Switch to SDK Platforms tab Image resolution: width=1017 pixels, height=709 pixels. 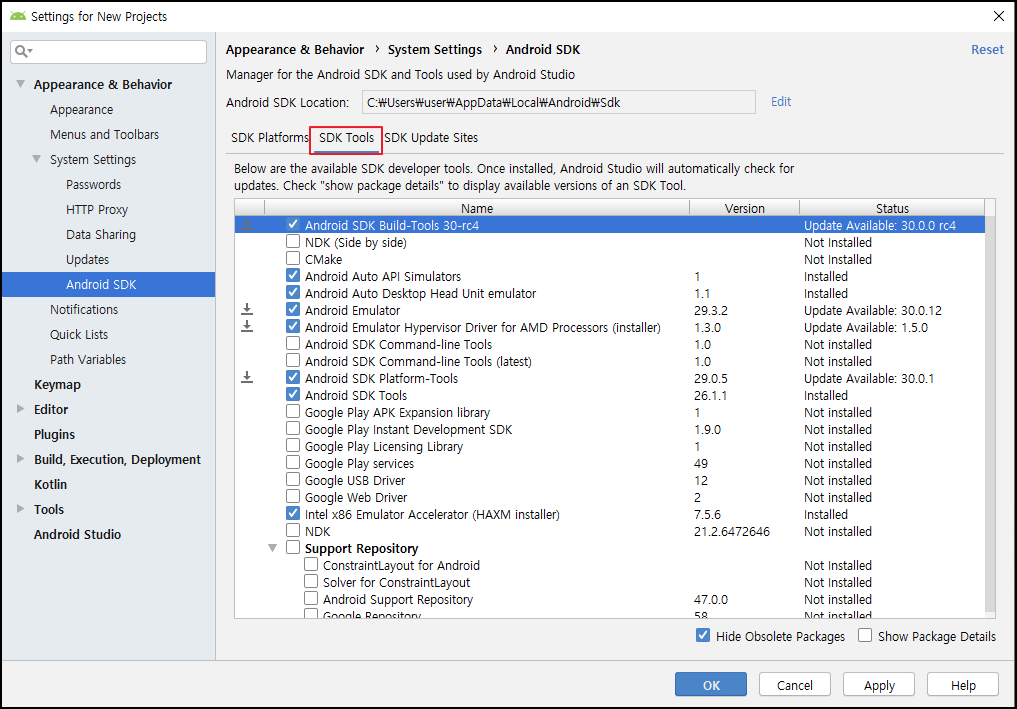tap(269, 138)
